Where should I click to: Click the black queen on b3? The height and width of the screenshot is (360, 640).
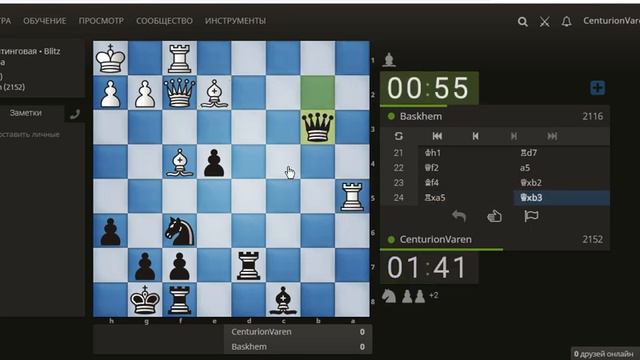317,127
